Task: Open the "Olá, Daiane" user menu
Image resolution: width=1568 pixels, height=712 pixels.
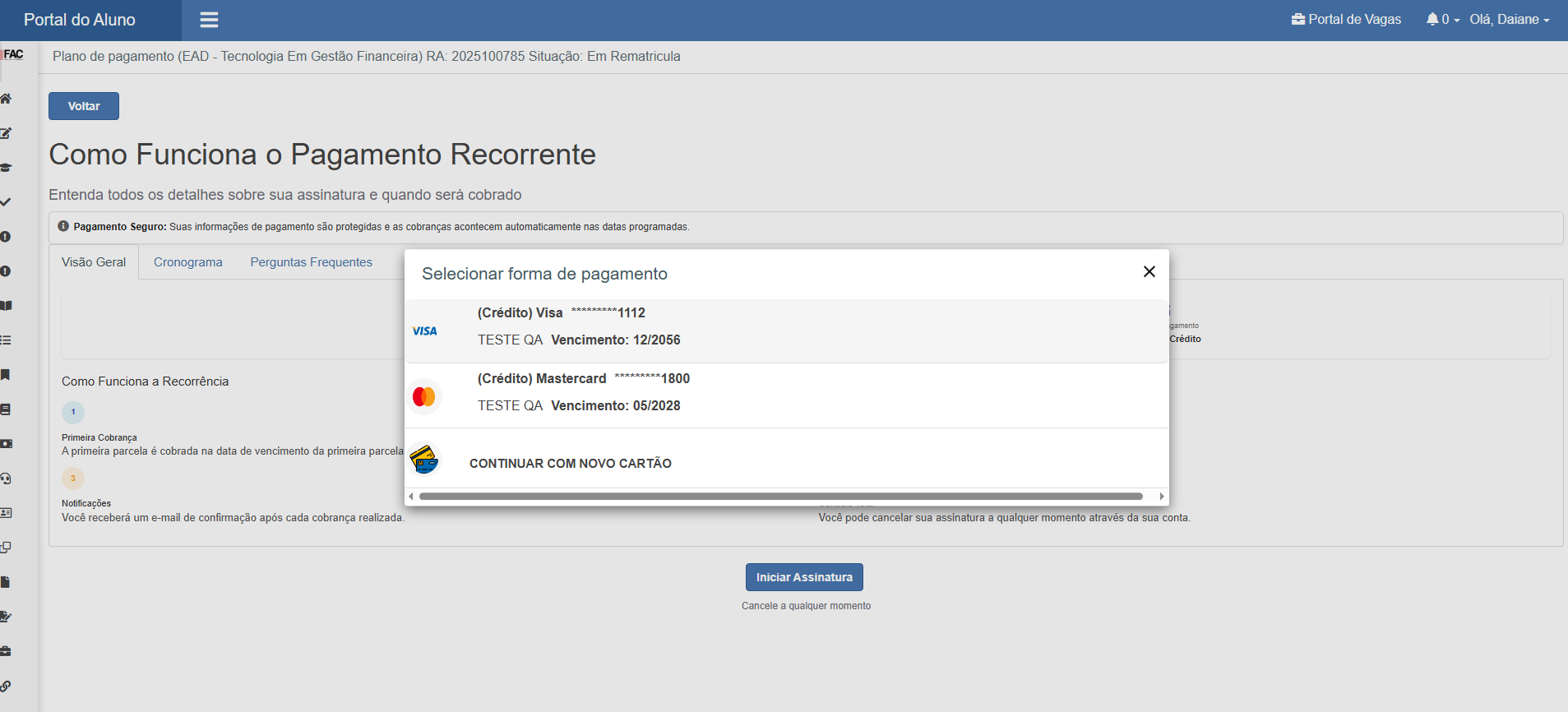Action: pos(1509,20)
